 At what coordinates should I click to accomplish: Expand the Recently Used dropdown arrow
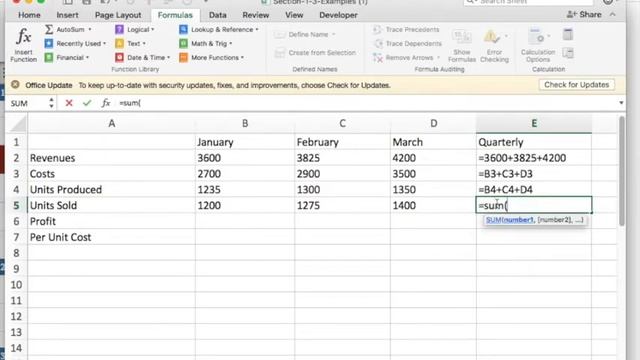(x=104, y=44)
